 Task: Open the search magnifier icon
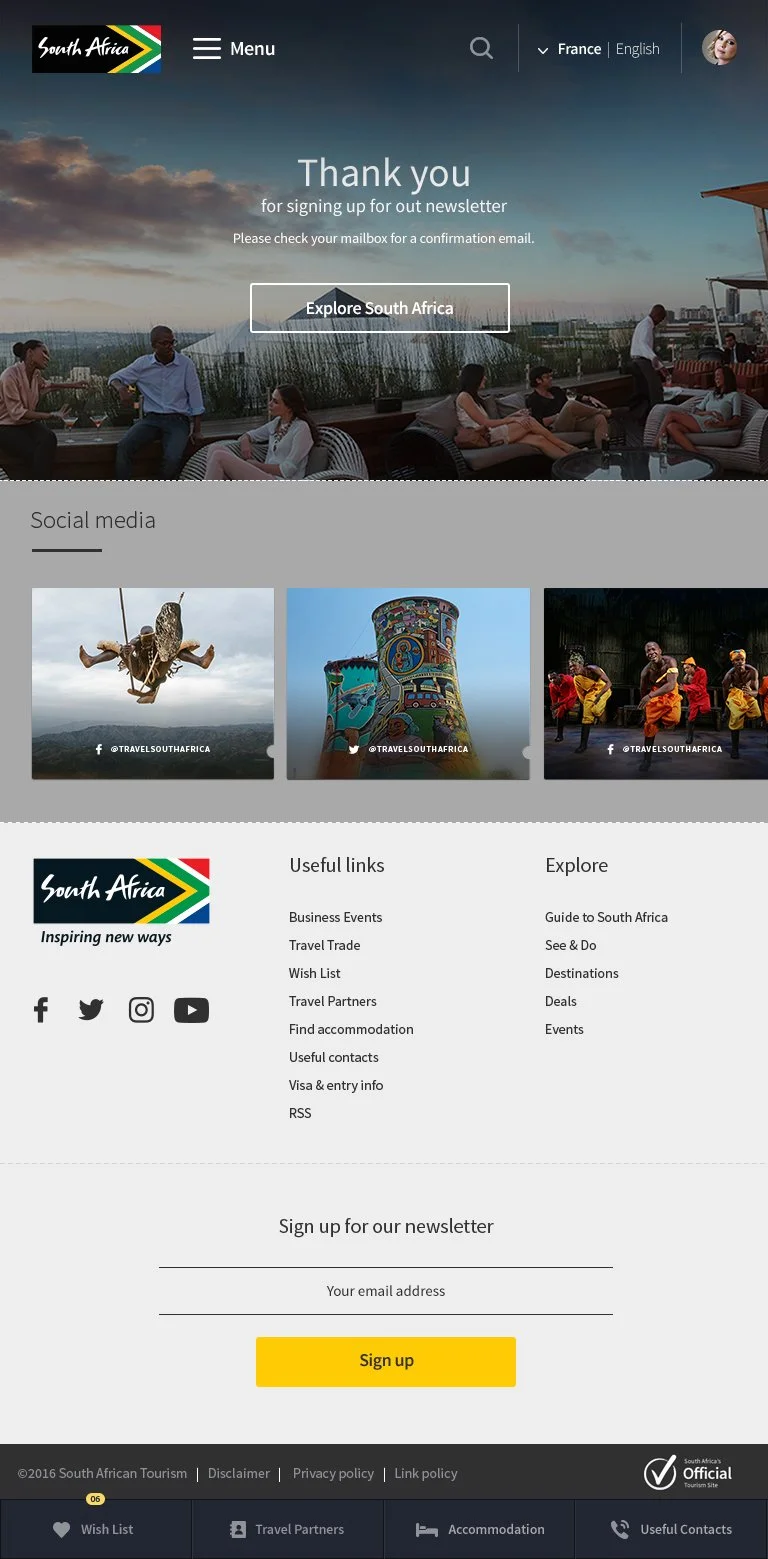coord(481,48)
